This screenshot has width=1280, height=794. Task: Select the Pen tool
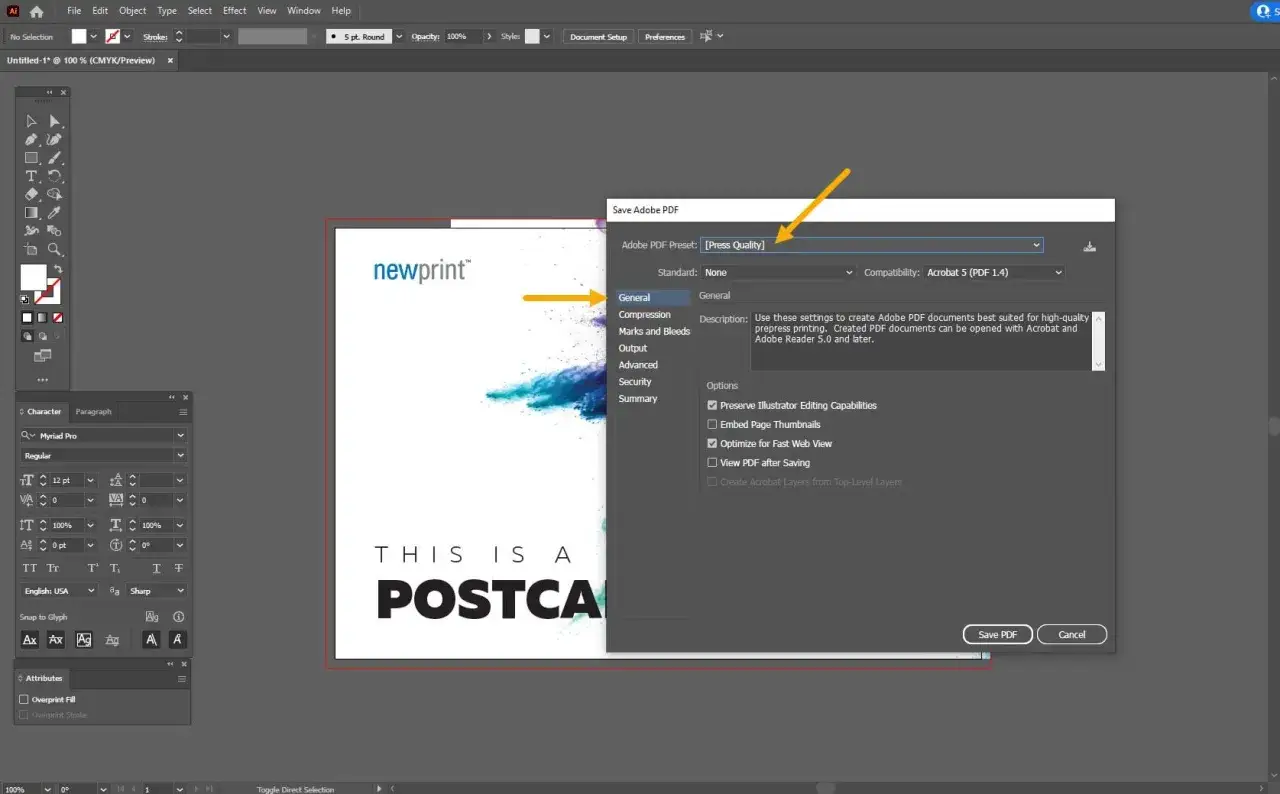(x=31, y=139)
